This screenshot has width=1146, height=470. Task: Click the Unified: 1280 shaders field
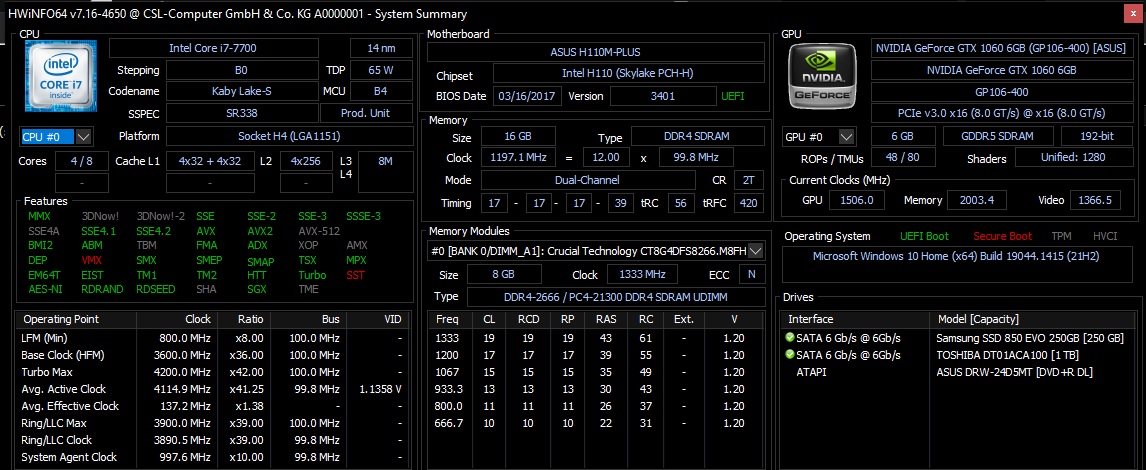(1074, 157)
